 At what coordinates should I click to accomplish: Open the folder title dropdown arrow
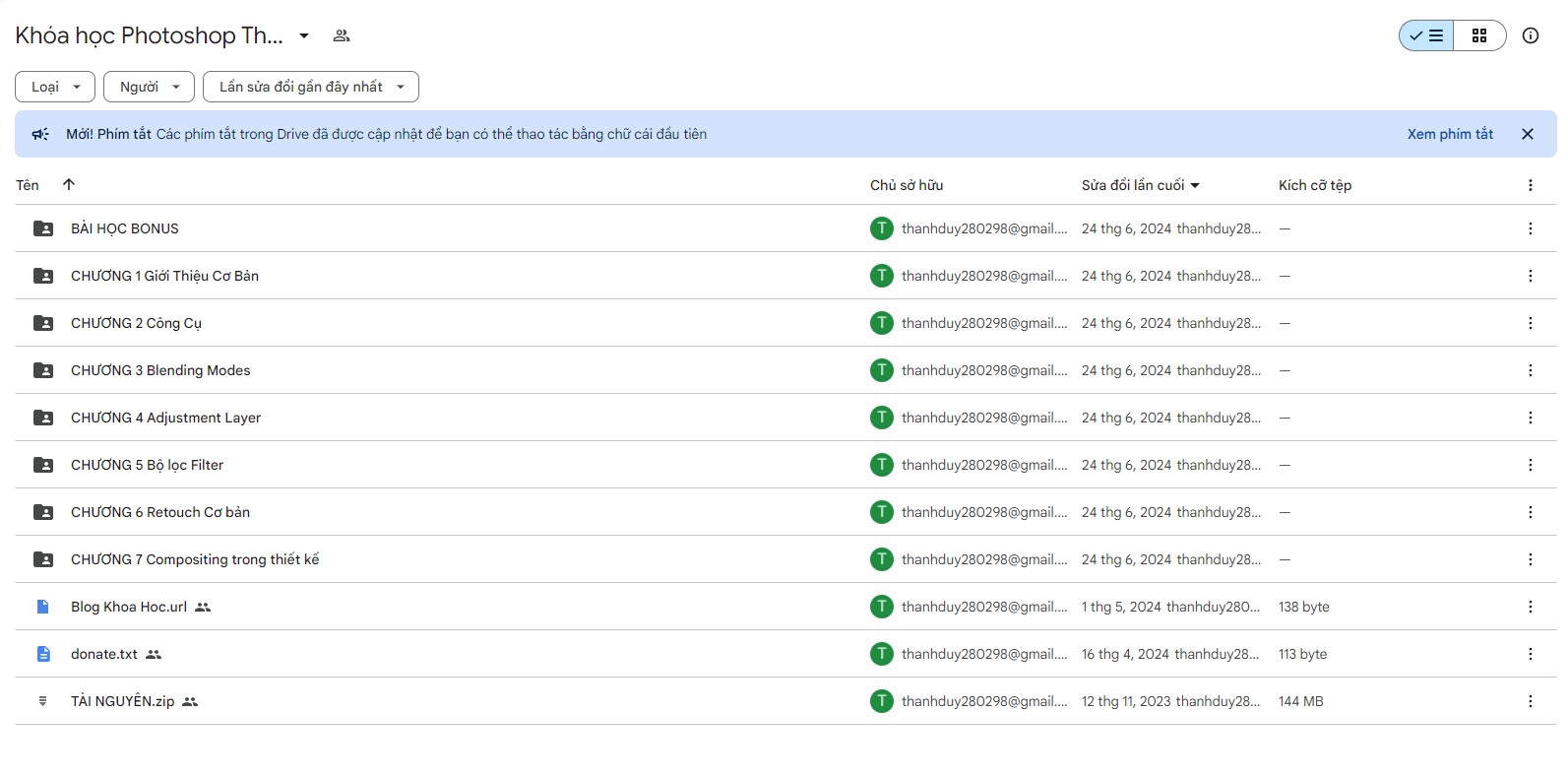click(x=304, y=35)
